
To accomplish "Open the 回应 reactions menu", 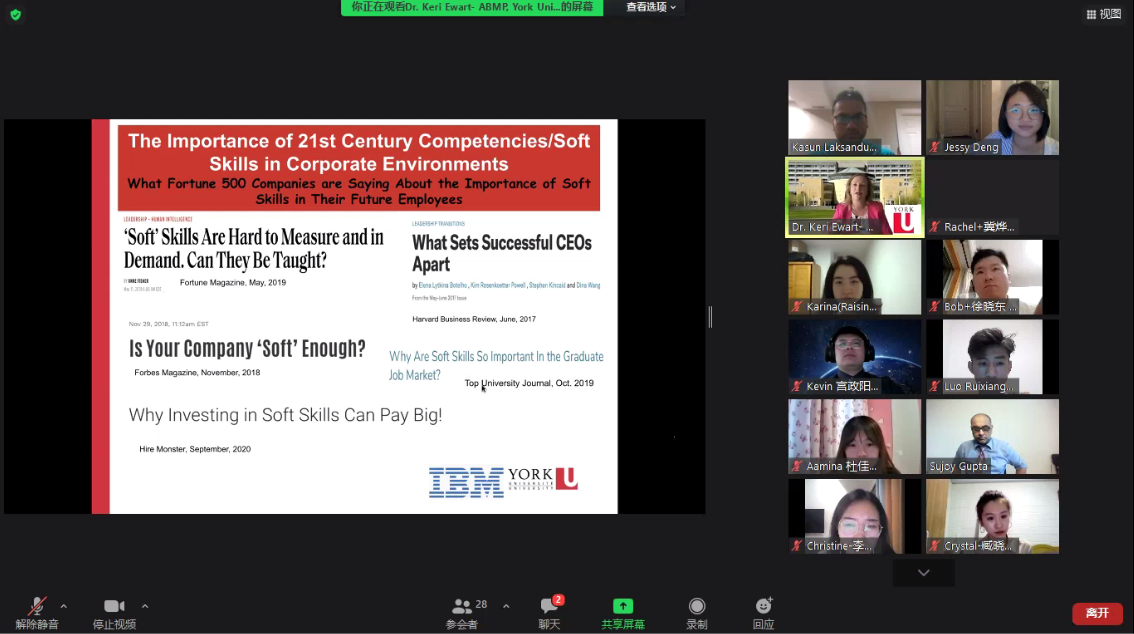I will point(764,613).
